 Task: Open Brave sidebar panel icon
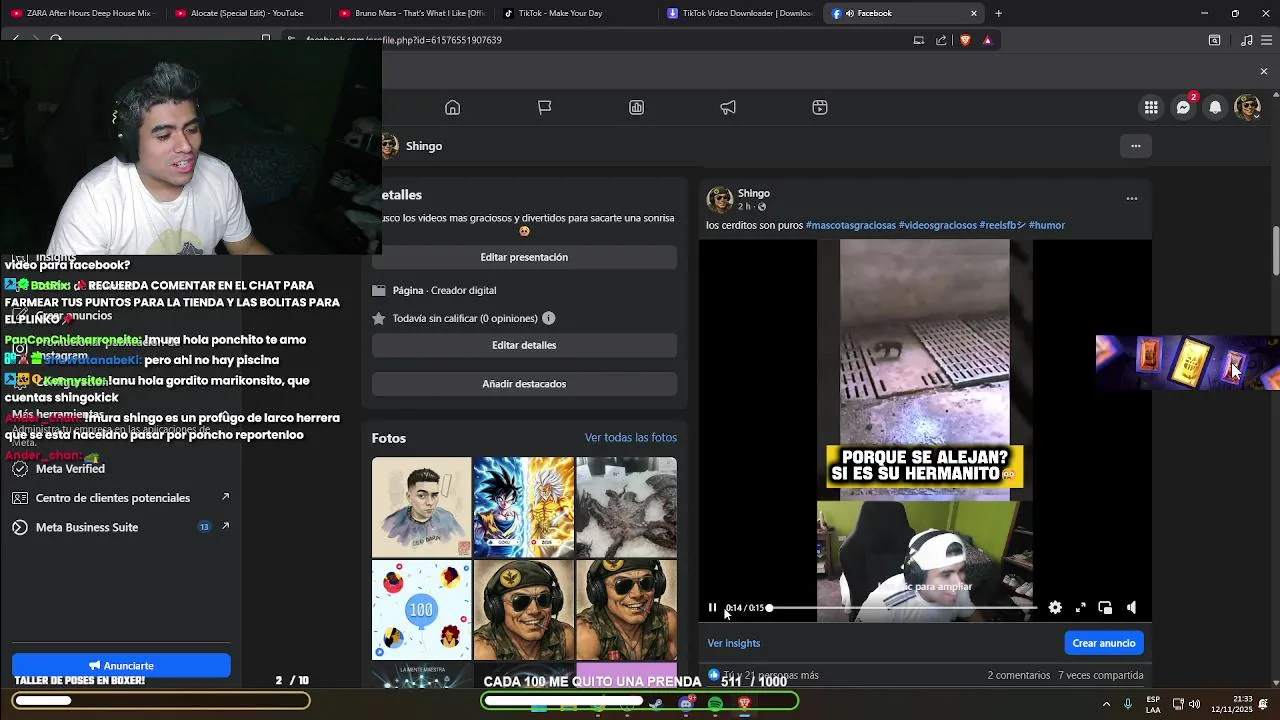[1214, 40]
